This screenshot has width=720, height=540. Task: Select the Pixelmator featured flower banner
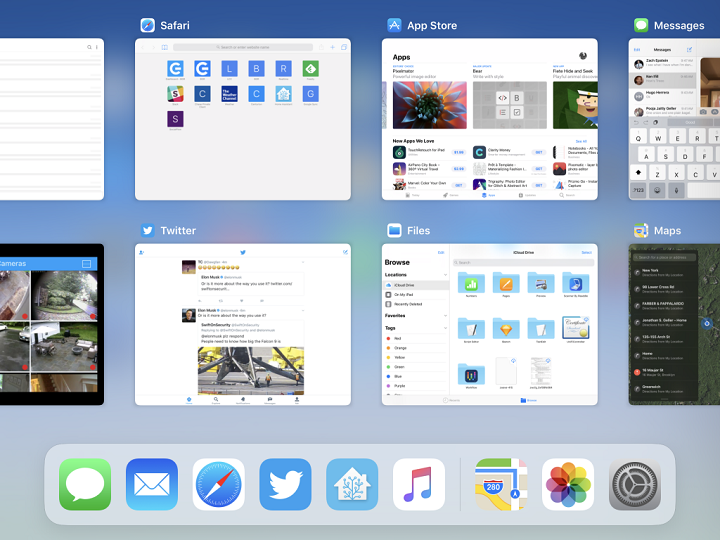click(x=429, y=105)
